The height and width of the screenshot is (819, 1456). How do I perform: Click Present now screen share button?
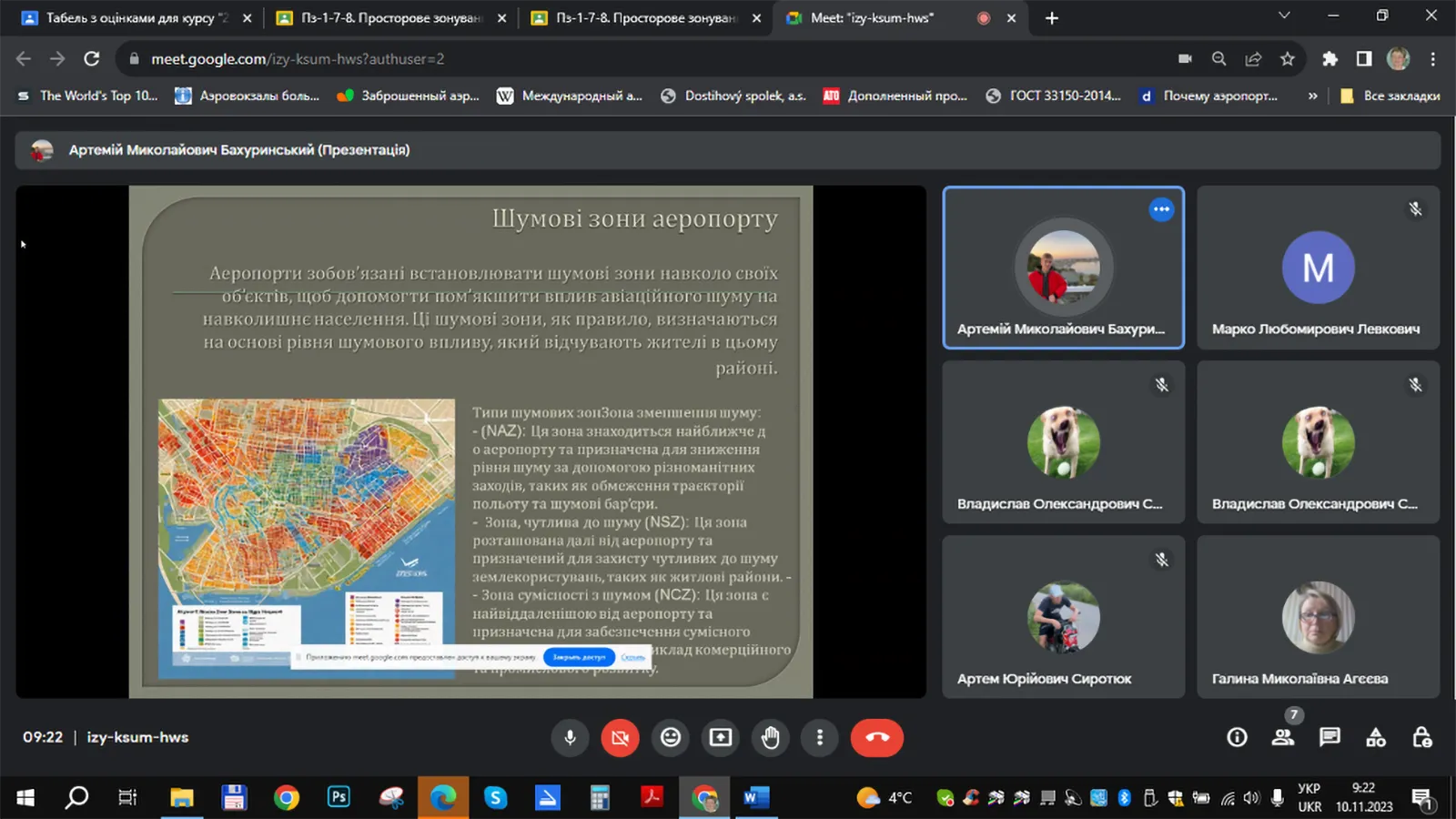coord(721,737)
